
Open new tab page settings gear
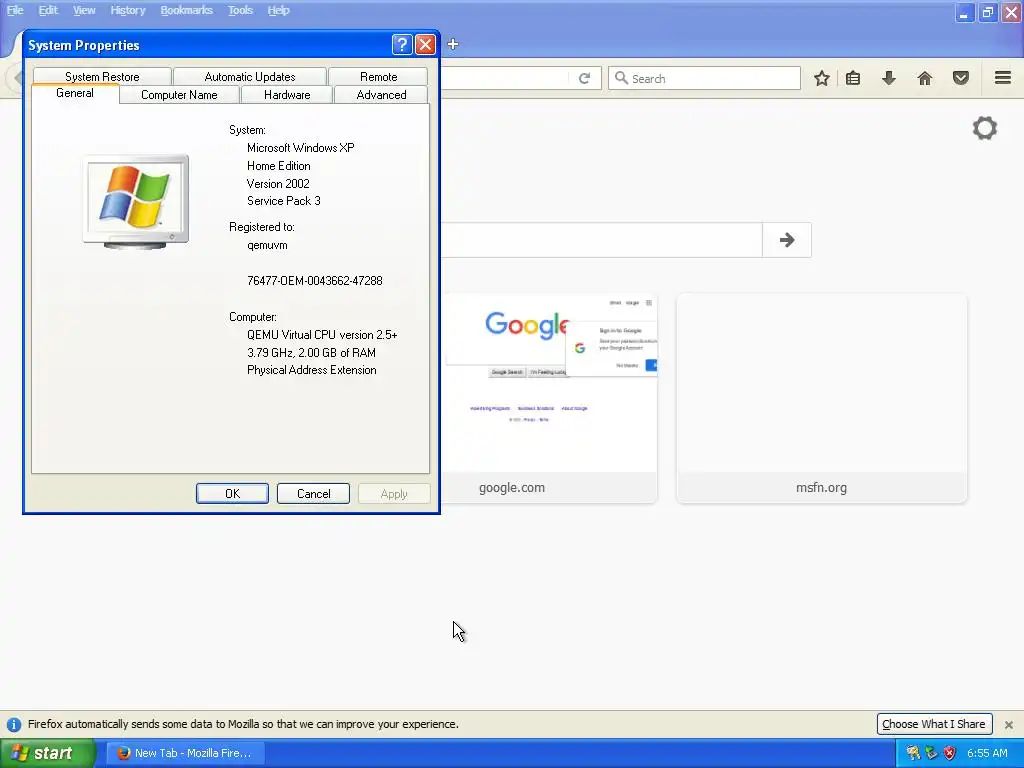985,128
